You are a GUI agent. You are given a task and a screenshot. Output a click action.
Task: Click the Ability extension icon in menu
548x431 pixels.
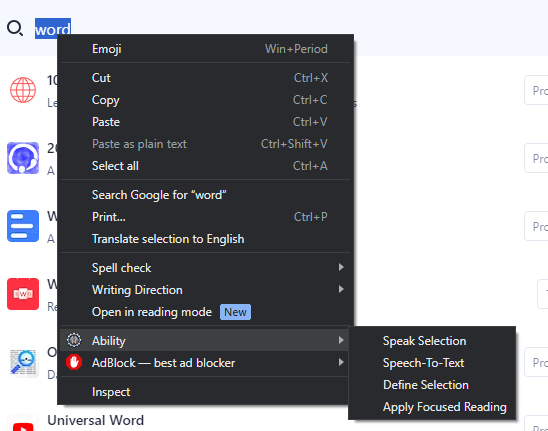tap(74, 340)
